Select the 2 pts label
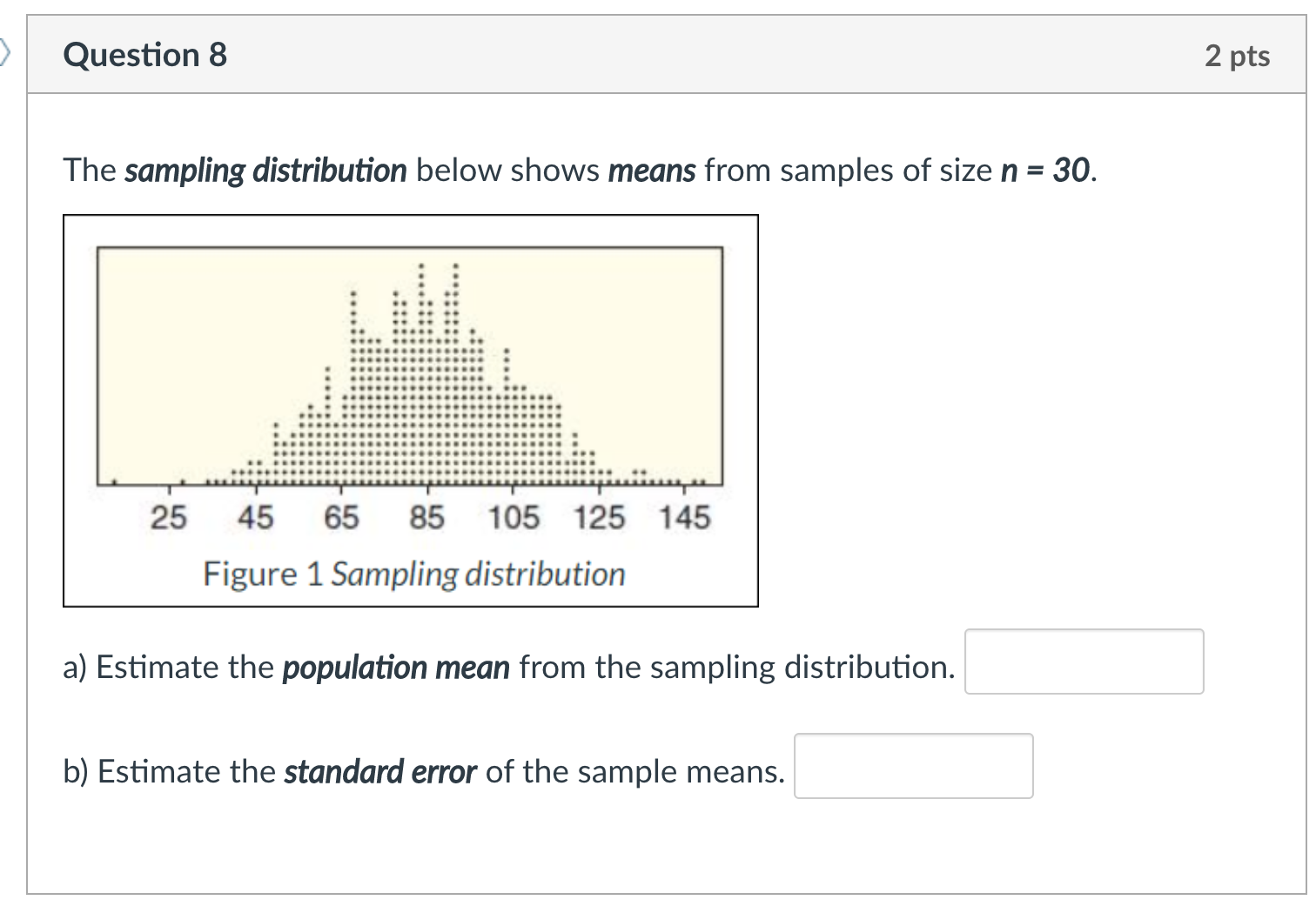Screen dimensions: 1316x900 tap(1237, 54)
